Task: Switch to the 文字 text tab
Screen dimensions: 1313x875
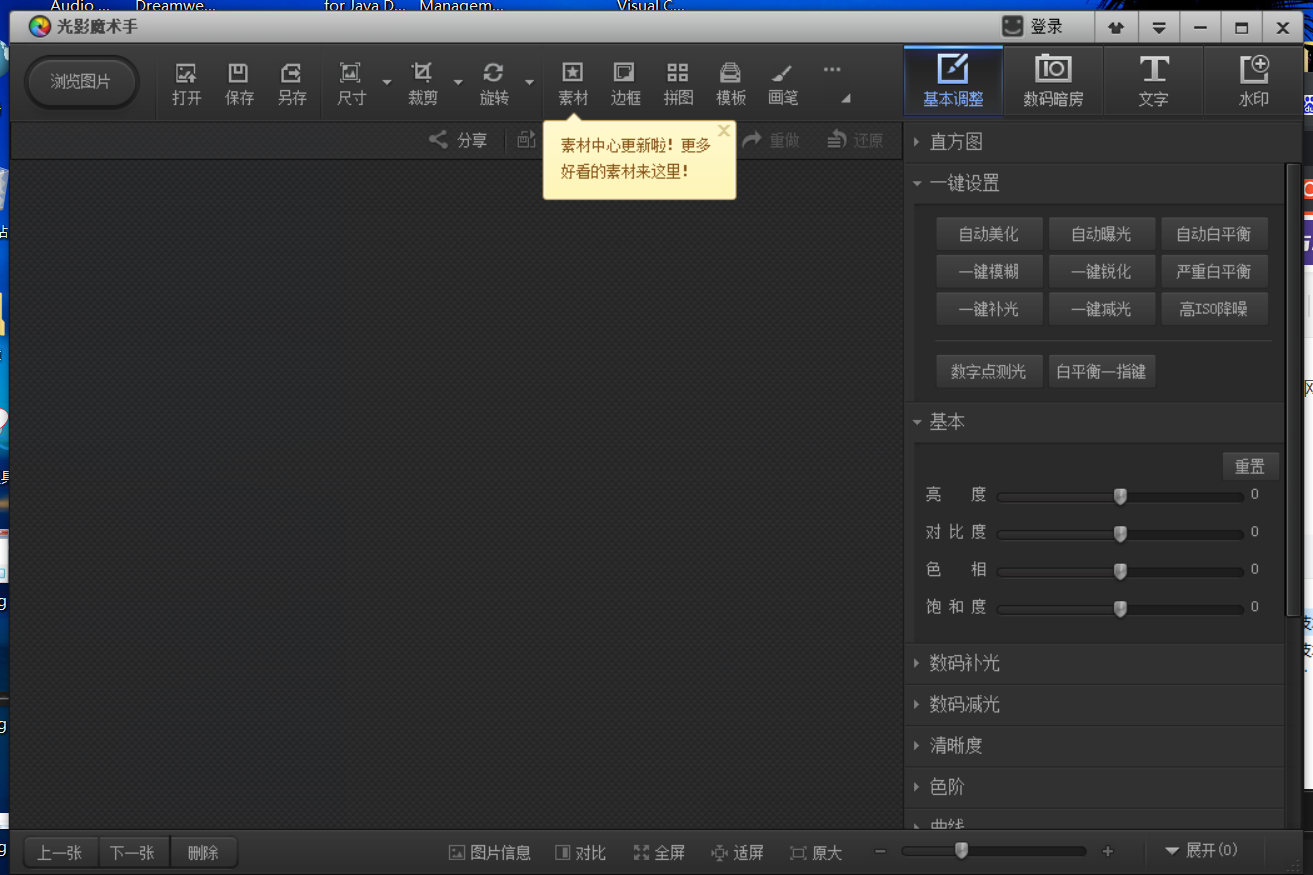Action: click(x=1153, y=80)
